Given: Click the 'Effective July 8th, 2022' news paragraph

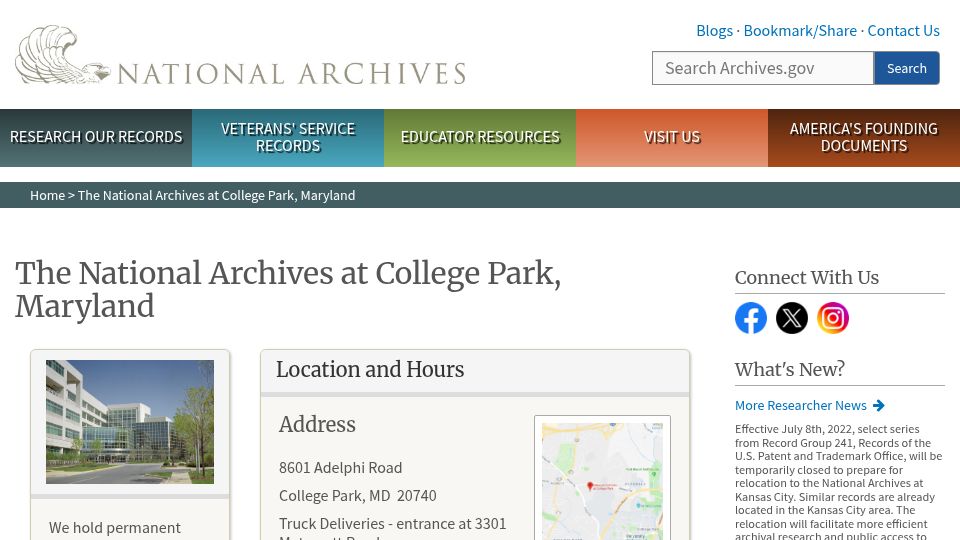Looking at the screenshot, I should [839, 482].
